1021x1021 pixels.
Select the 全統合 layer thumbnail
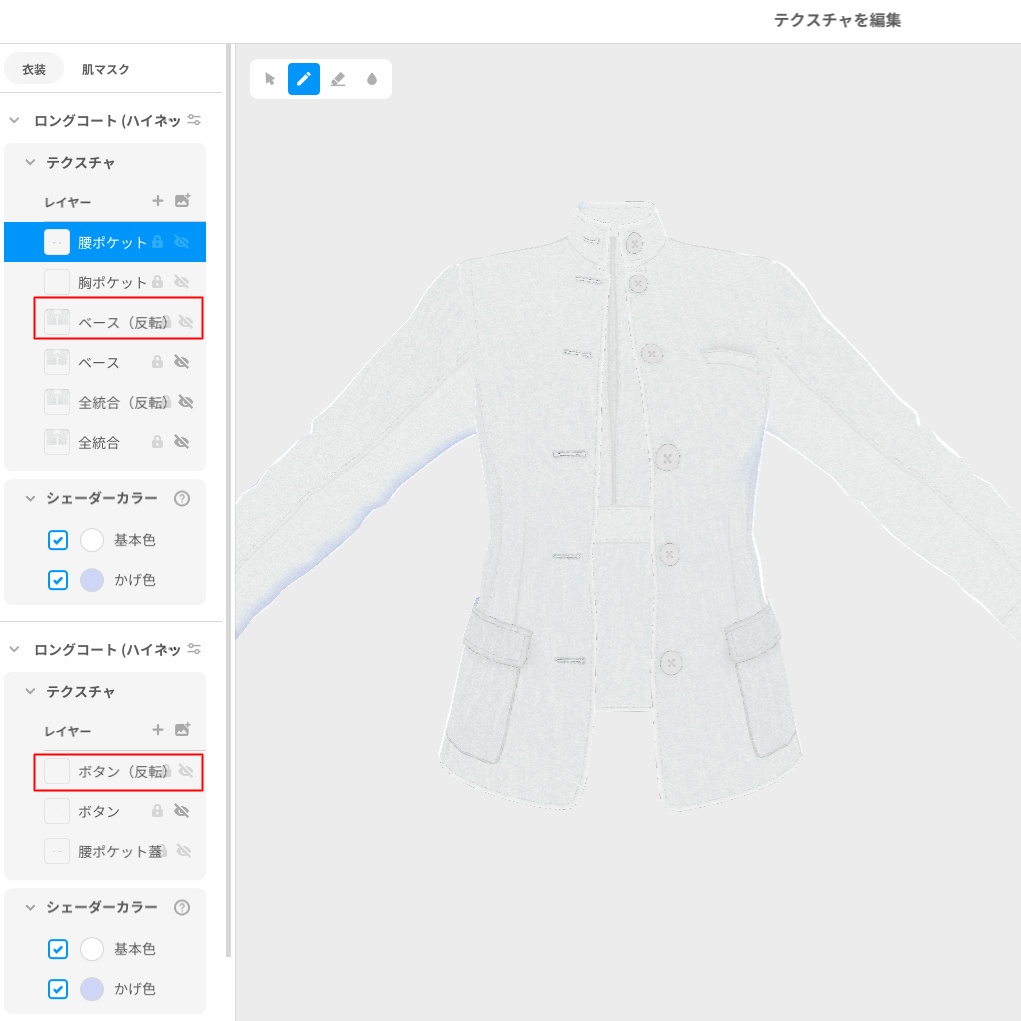[57, 442]
